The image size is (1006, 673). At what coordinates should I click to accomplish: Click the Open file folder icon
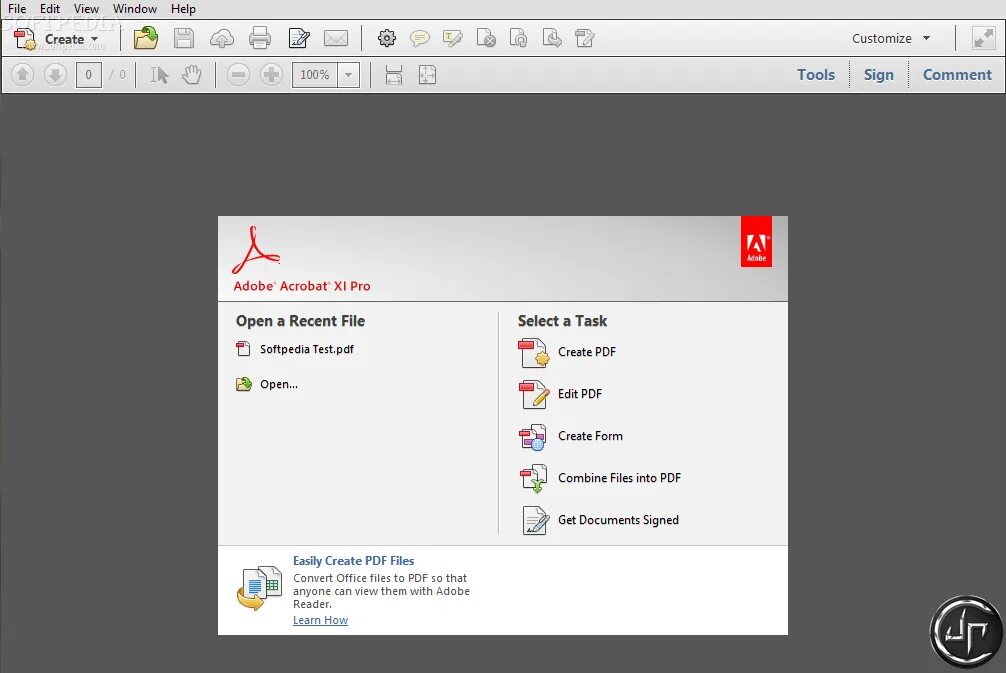point(146,38)
